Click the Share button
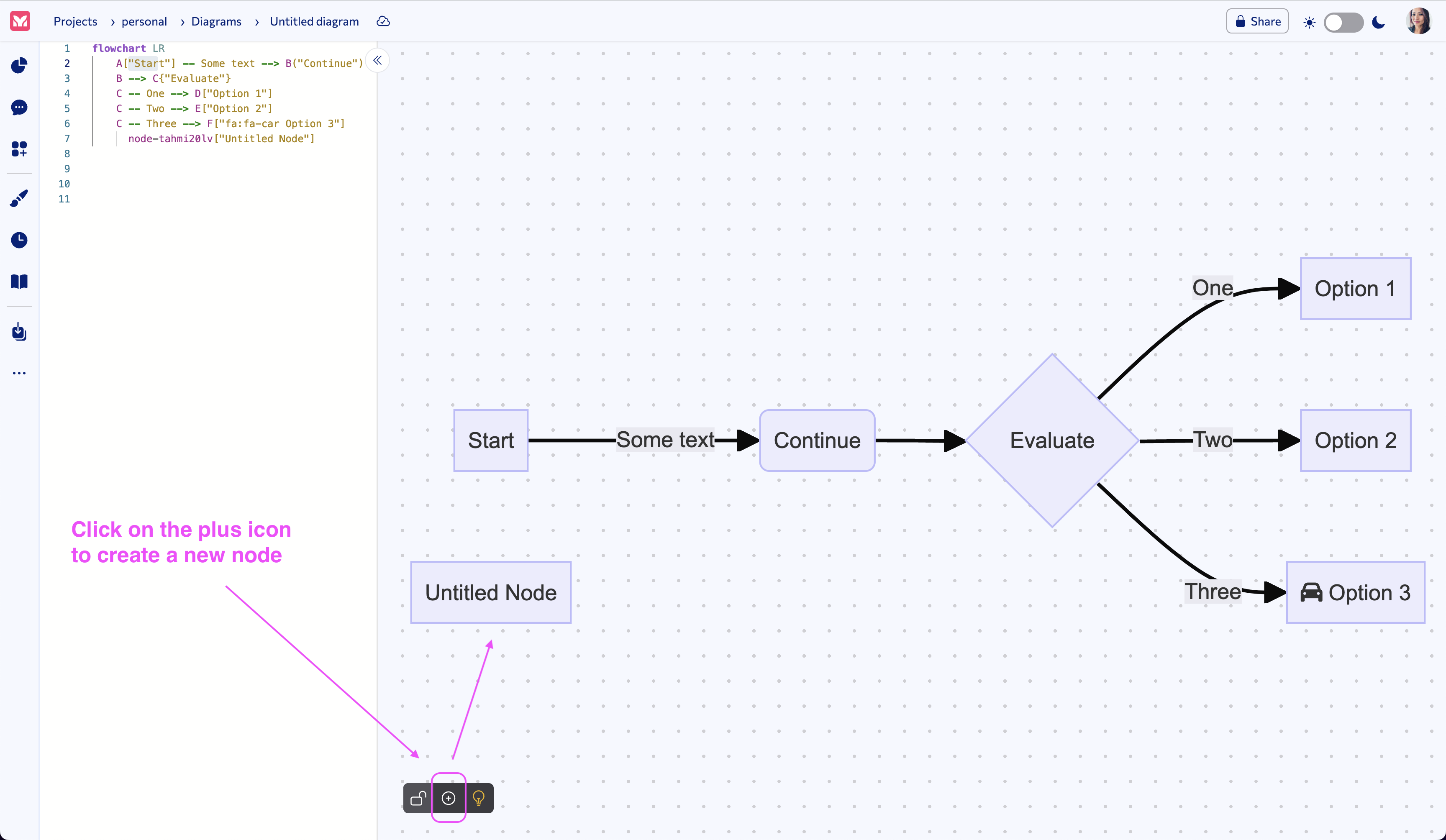Image resolution: width=1446 pixels, height=840 pixels. [1256, 20]
